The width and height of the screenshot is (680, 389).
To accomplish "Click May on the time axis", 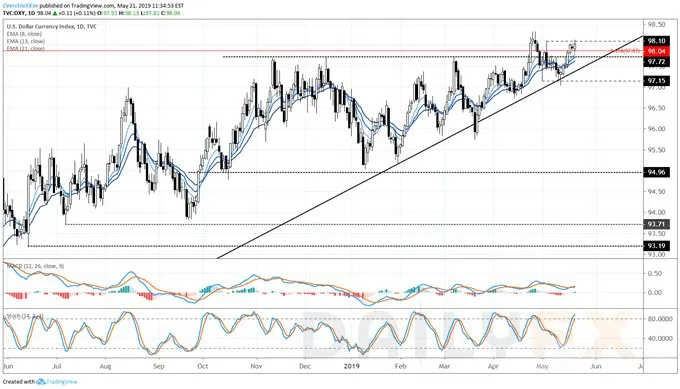I will pyautogui.click(x=542, y=366).
